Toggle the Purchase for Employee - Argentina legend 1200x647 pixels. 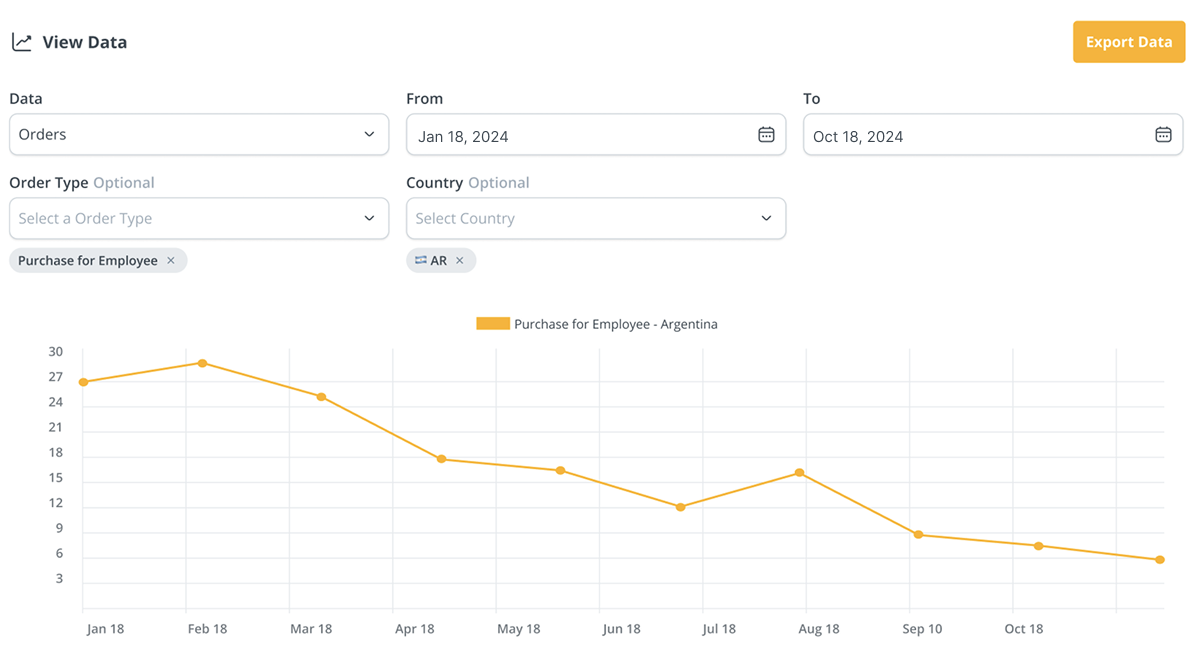tap(615, 324)
